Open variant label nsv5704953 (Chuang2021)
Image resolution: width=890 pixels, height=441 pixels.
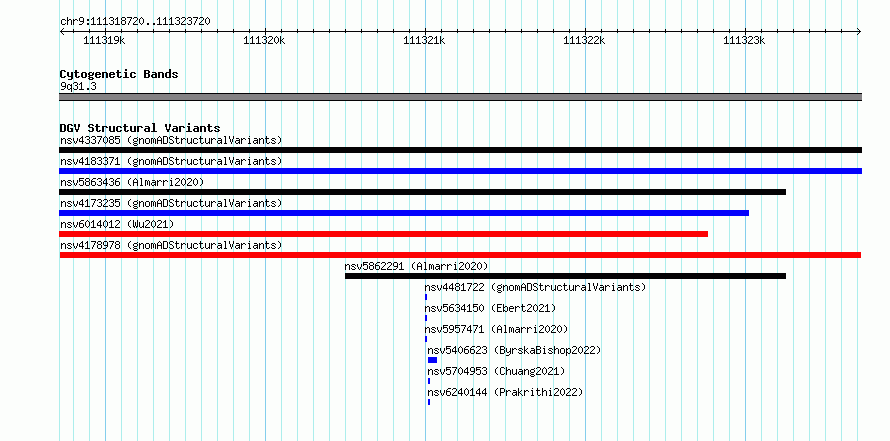[496, 371]
